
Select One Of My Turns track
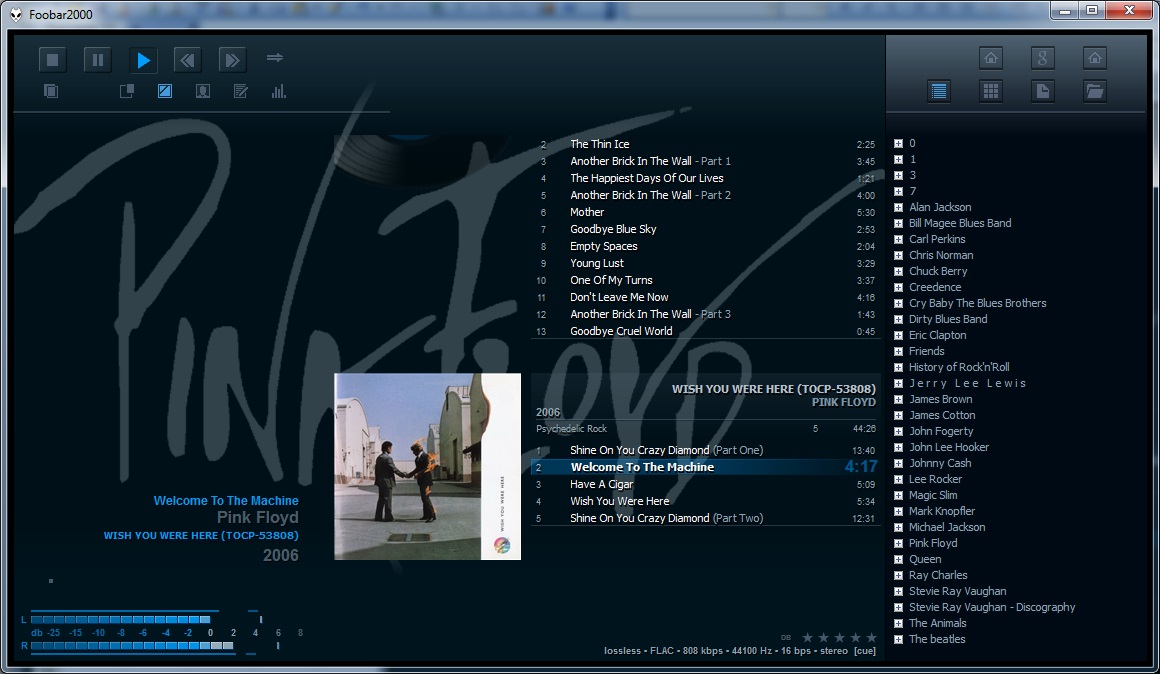[x=705, y=280]
